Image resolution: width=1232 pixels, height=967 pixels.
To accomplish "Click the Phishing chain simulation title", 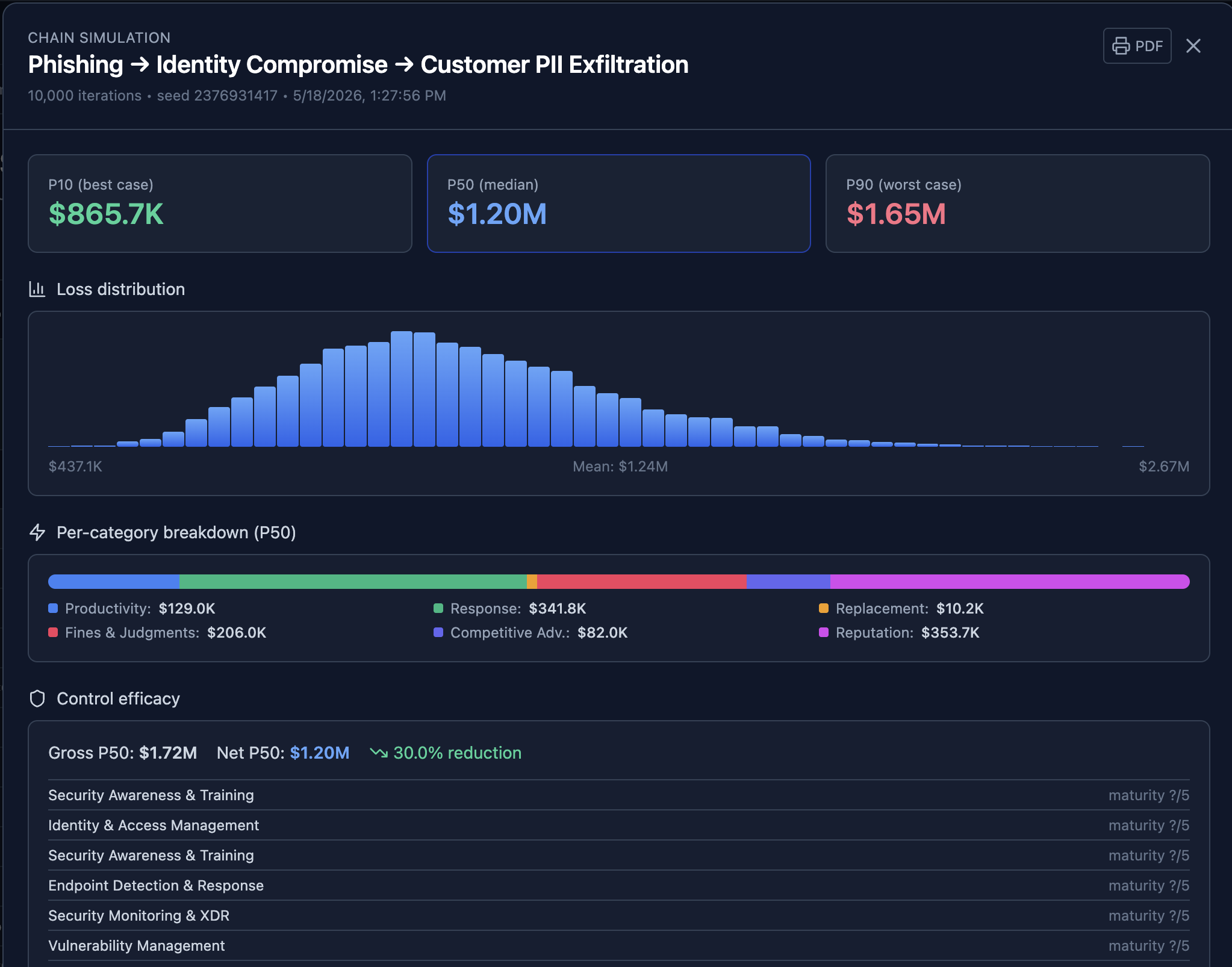I will pyautogui.click(x=358, y=64).
